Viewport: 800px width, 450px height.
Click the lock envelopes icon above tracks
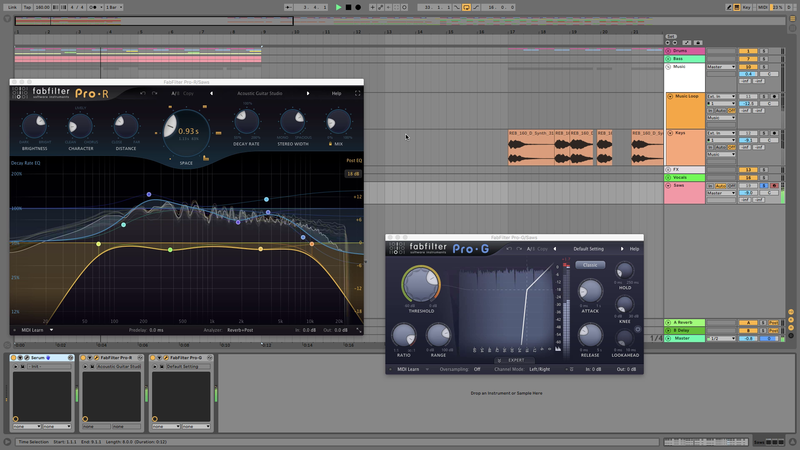tap(698, 43)
